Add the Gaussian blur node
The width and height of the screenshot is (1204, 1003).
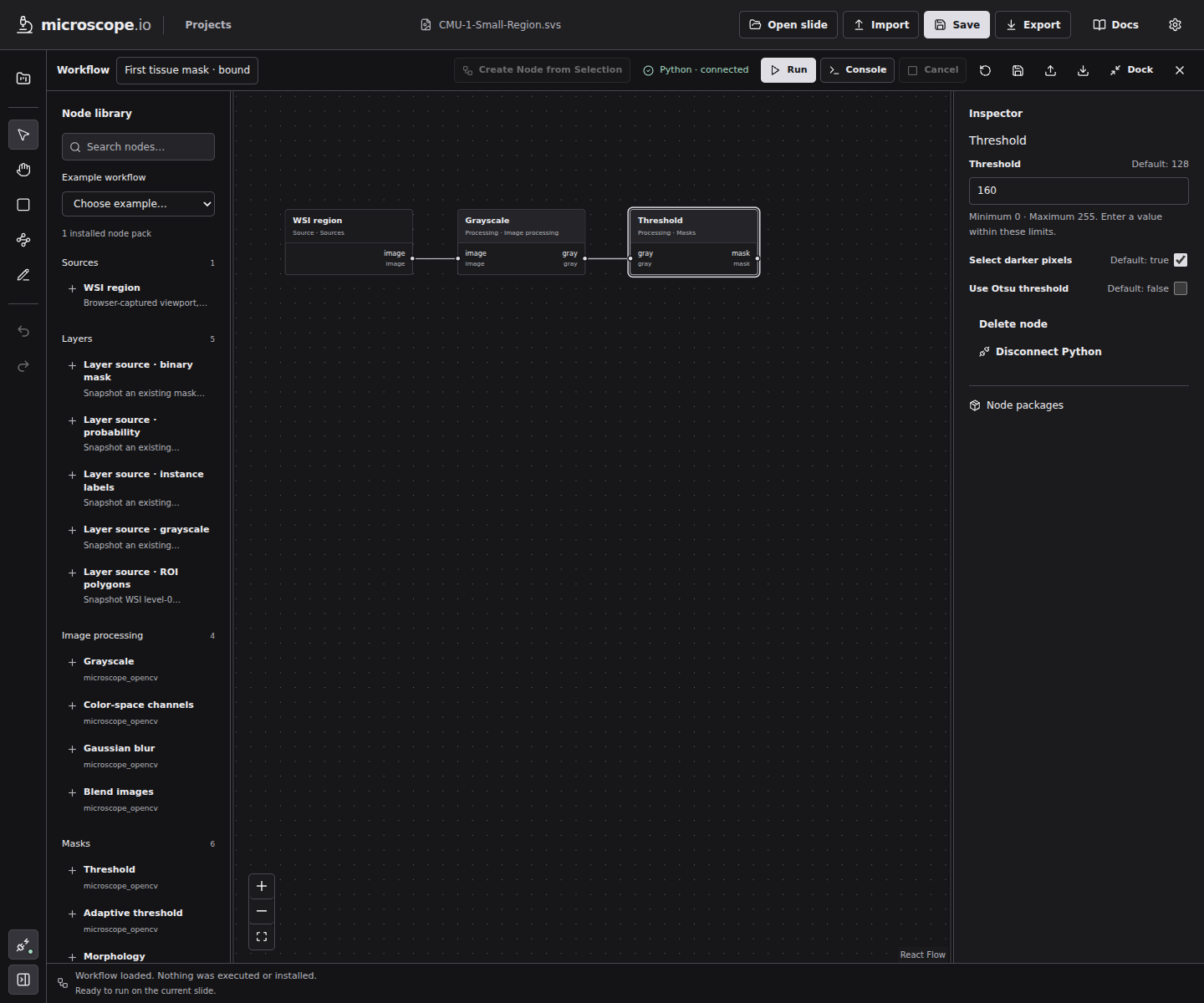[x=138, y=756]
